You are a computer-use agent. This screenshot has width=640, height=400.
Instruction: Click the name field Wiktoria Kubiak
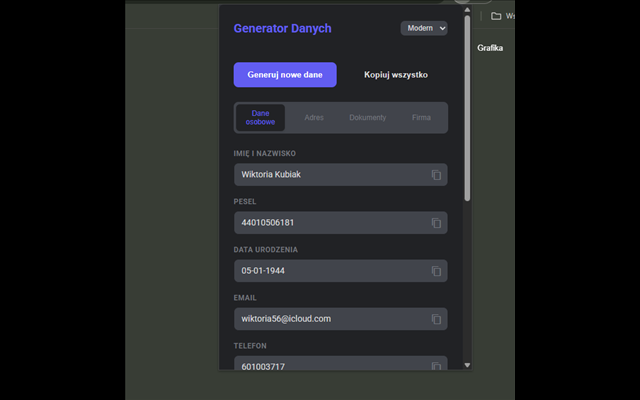330,175
